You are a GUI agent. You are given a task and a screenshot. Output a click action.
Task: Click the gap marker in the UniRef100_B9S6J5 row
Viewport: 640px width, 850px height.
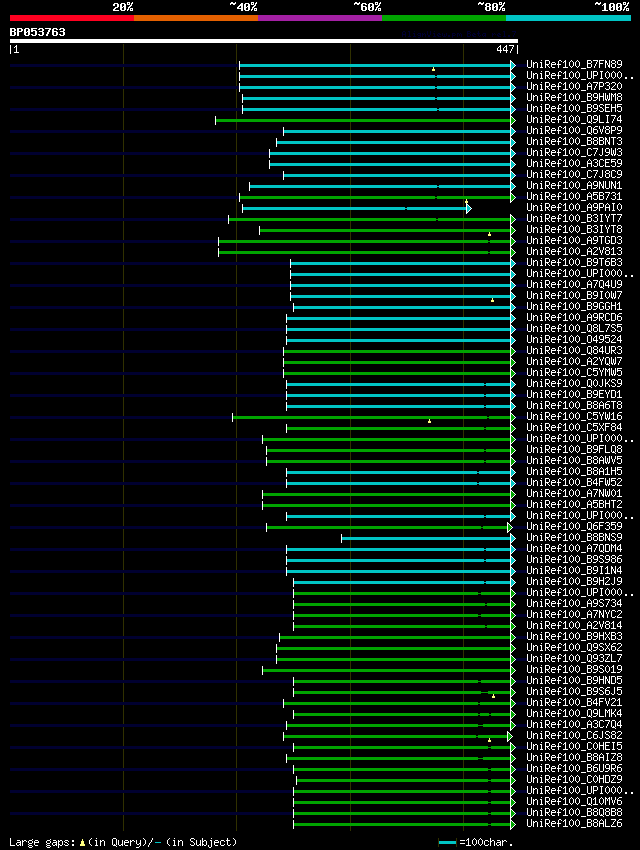point(493,696)
